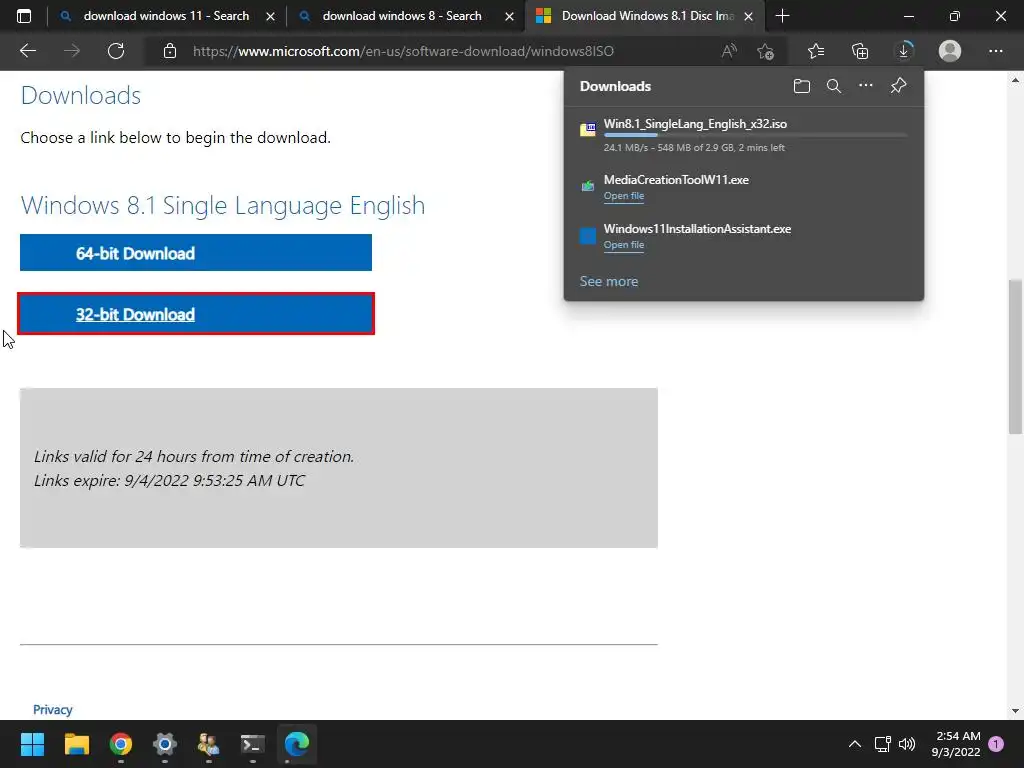The width and height of the screenshot is (1024, 768).
Task: Close the download windows 8 tab
Action: tap(509, 17)
